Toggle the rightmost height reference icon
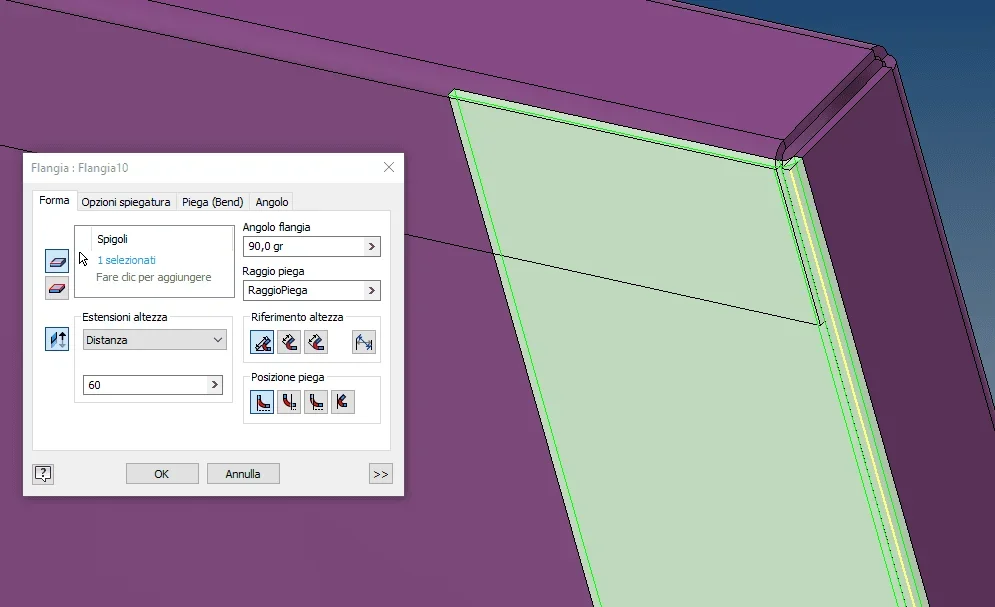 point(364,343)
